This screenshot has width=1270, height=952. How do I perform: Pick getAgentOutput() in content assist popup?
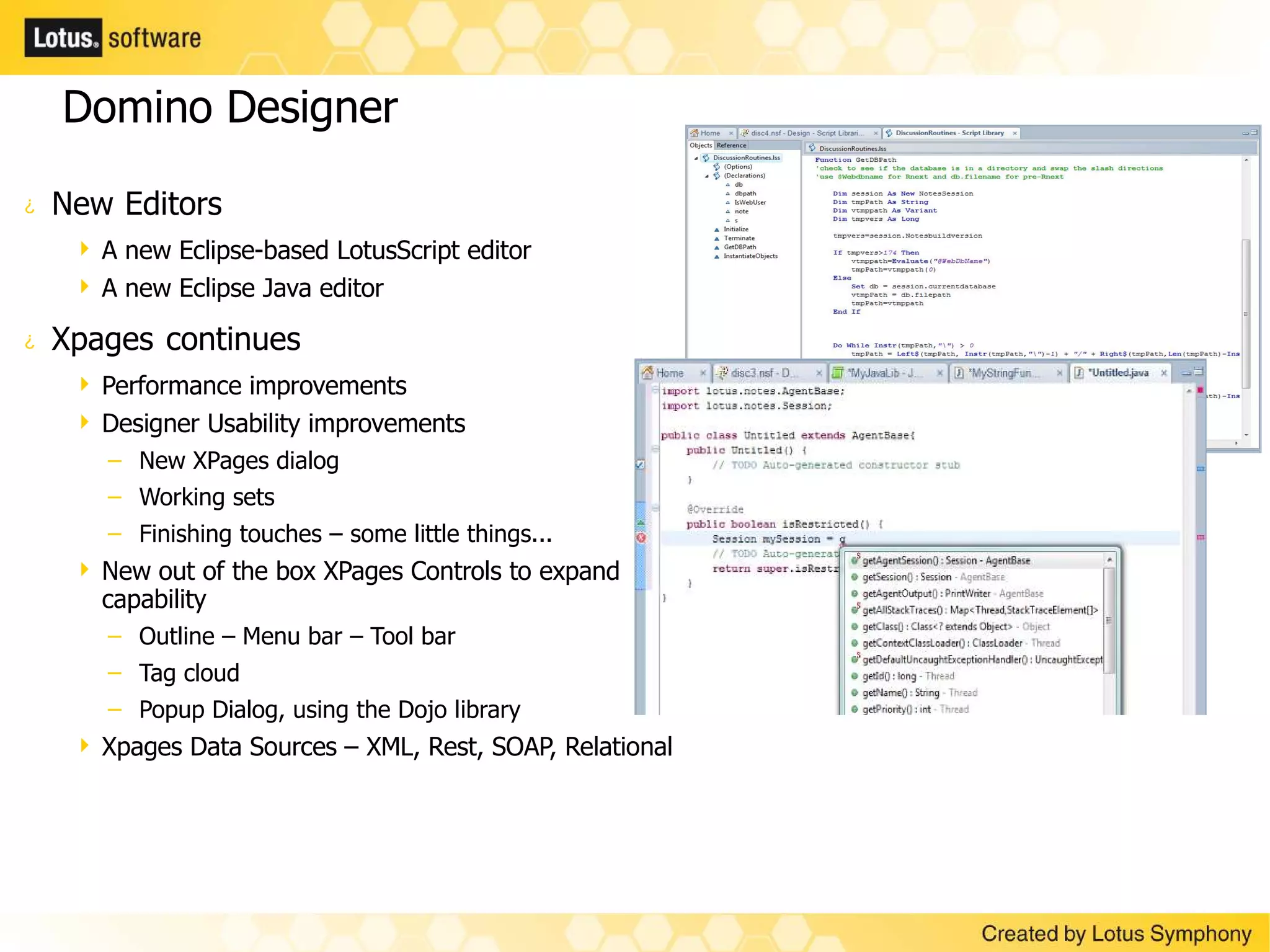click(926, 594)
